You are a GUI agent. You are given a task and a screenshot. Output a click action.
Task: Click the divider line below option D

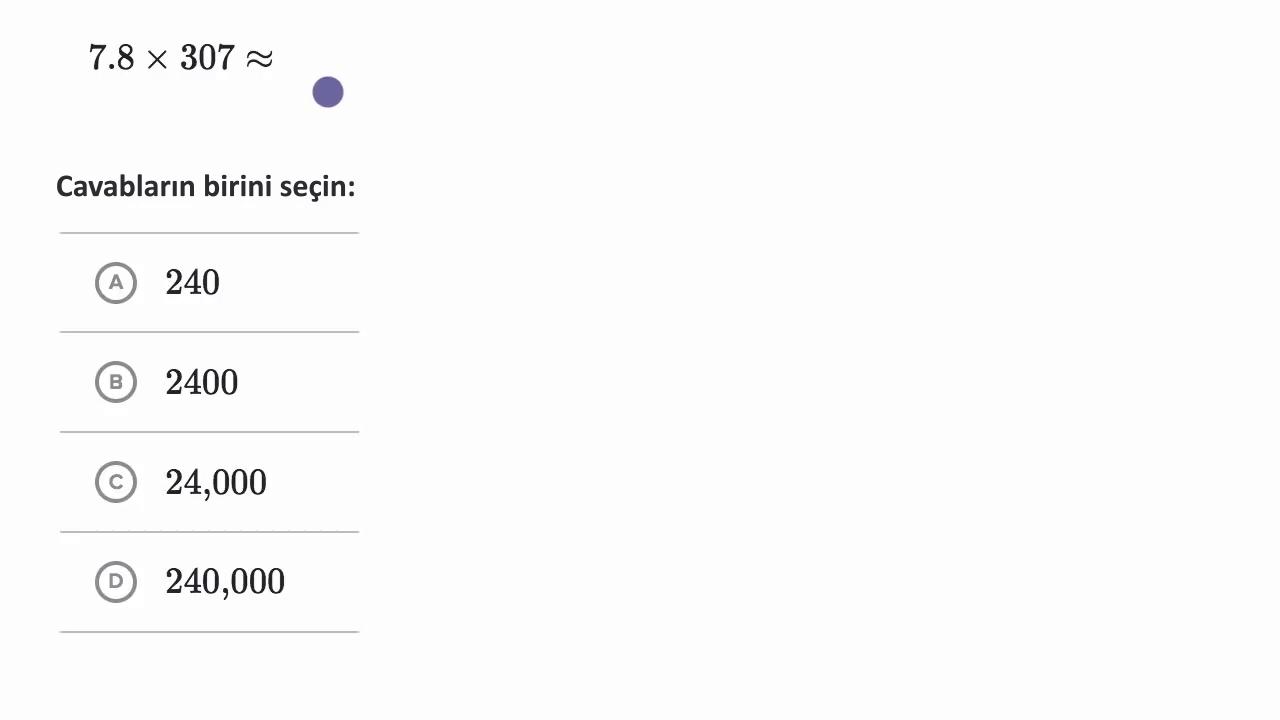[209, 632]
